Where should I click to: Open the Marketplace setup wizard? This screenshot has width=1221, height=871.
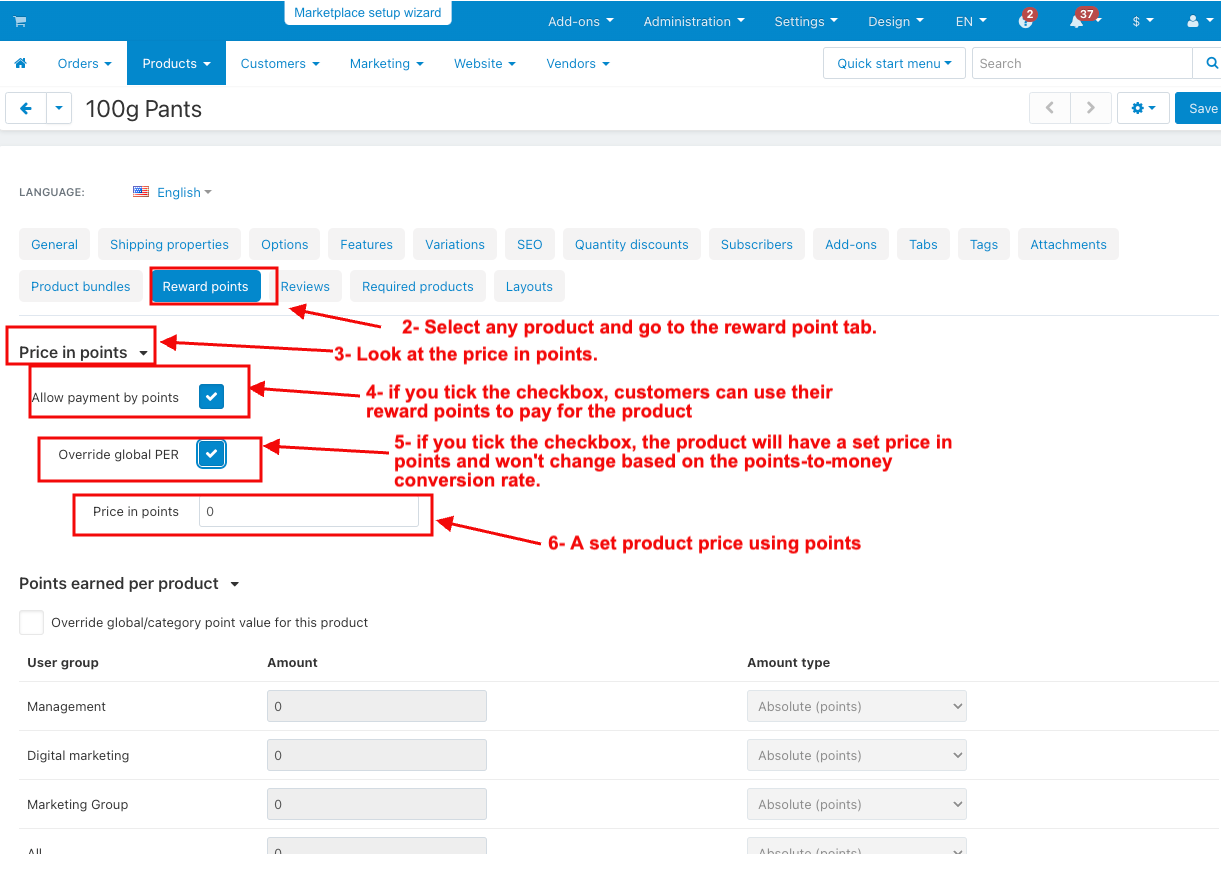click(367, 13)
